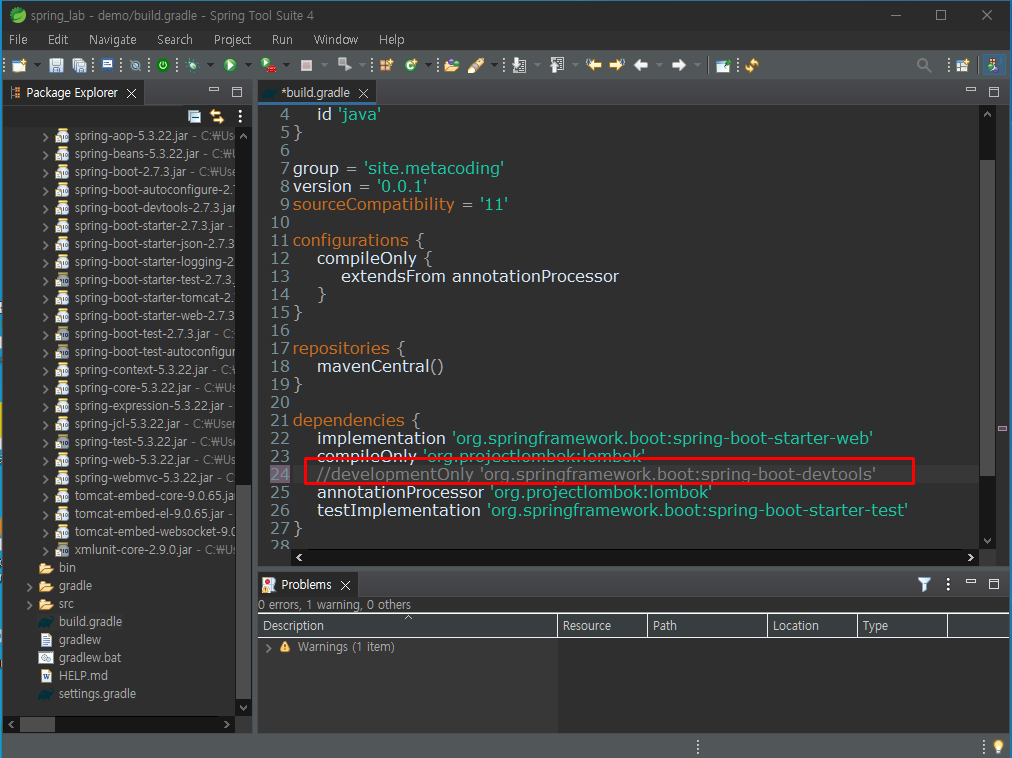Open the console terminal toolbar icon

(108, 65)
